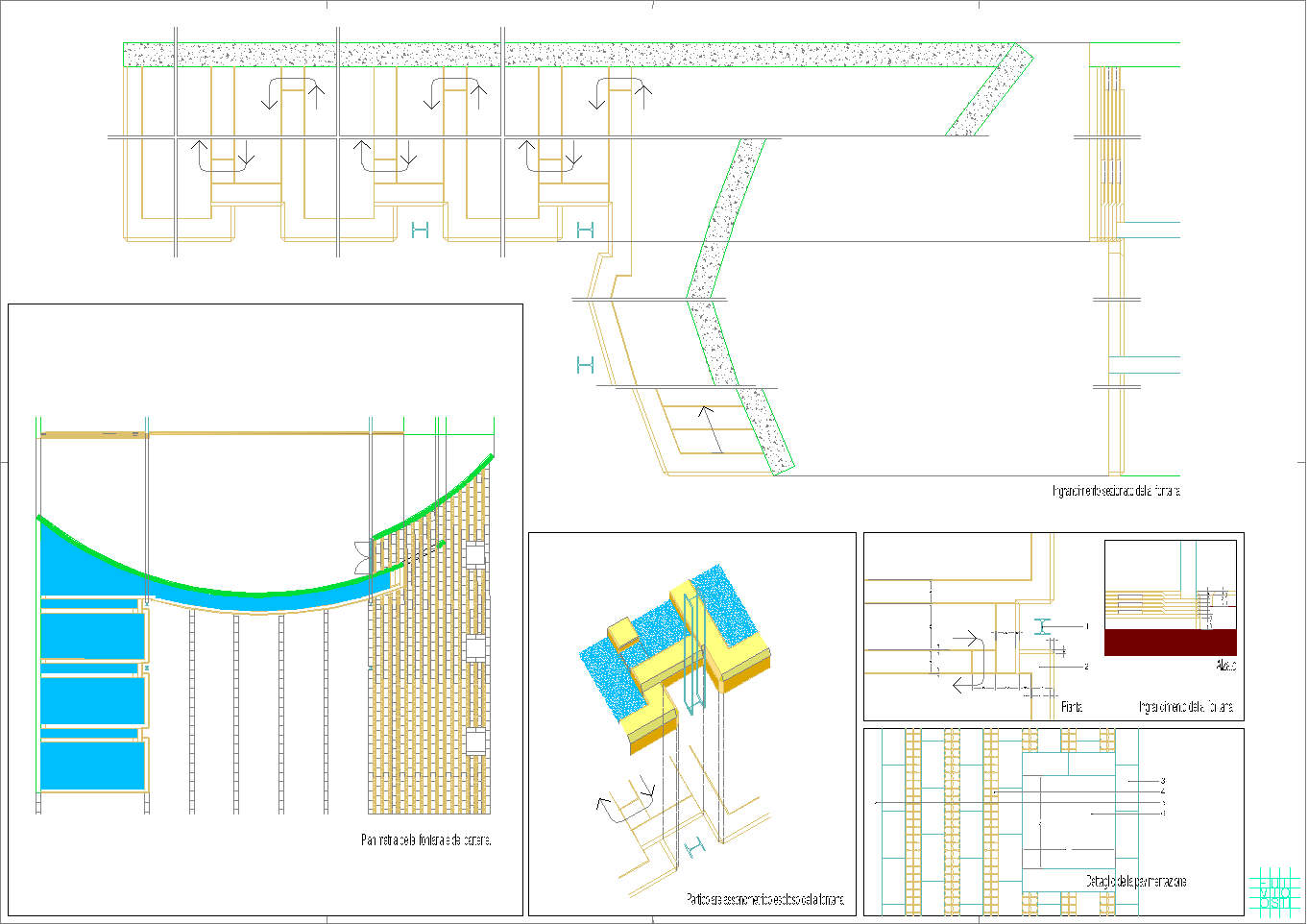This screenshot has height=924, width=1308.
Task: Click the teal grid logo in the corner
Action: [1275, 888]
